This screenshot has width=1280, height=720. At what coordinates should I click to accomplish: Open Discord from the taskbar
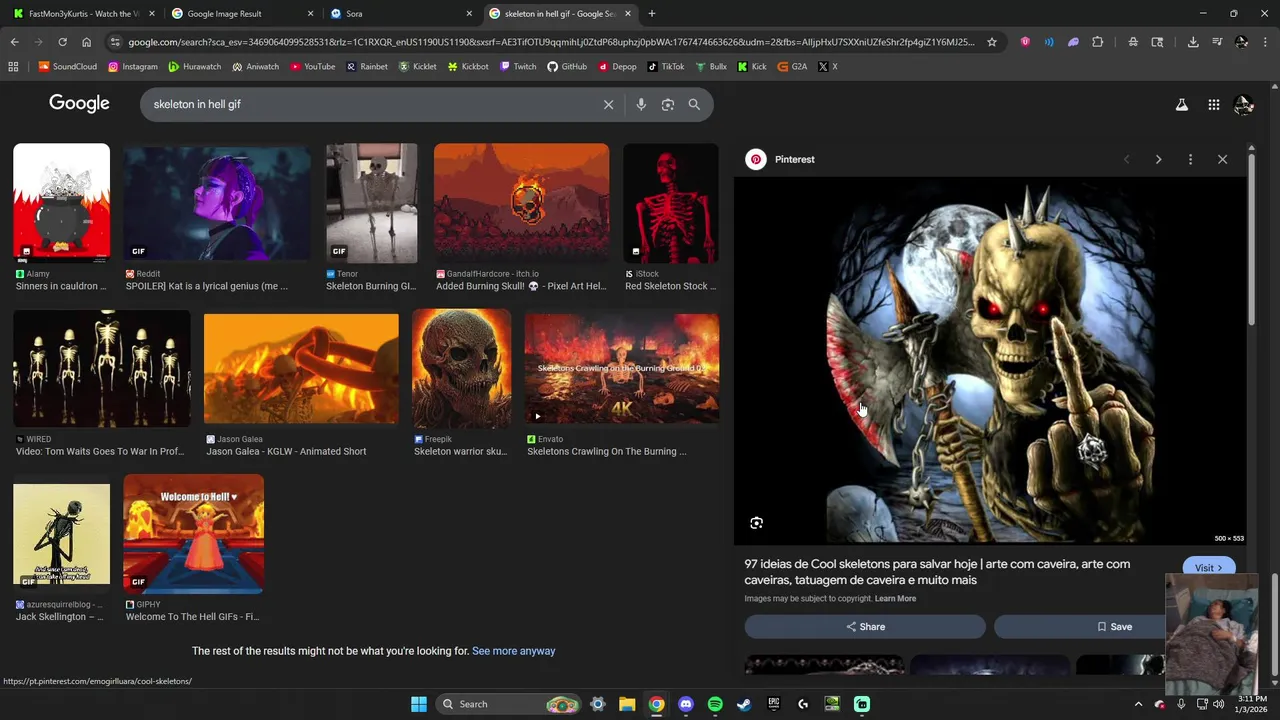coord(685,704)
